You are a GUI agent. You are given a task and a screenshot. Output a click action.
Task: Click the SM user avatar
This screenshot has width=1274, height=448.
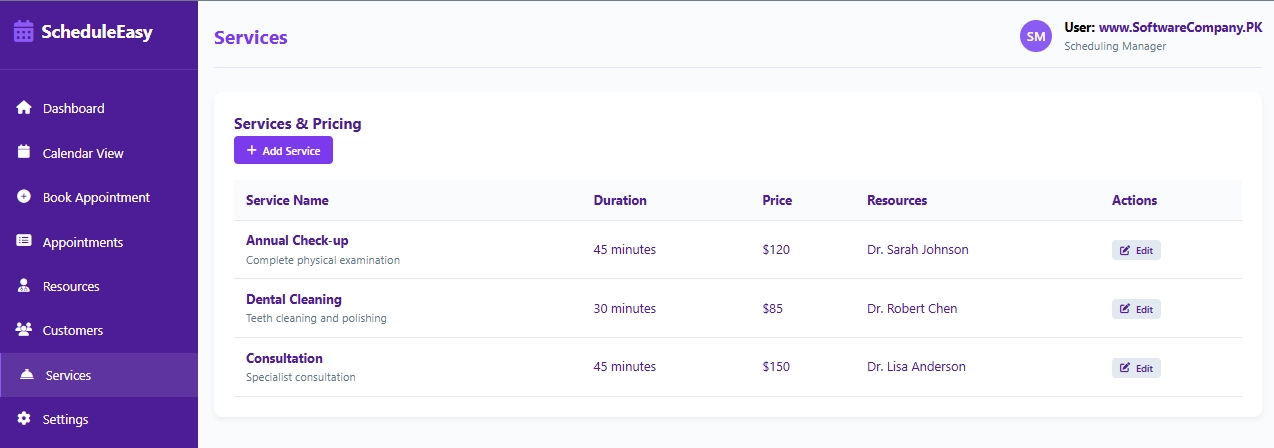point(1036,37)
